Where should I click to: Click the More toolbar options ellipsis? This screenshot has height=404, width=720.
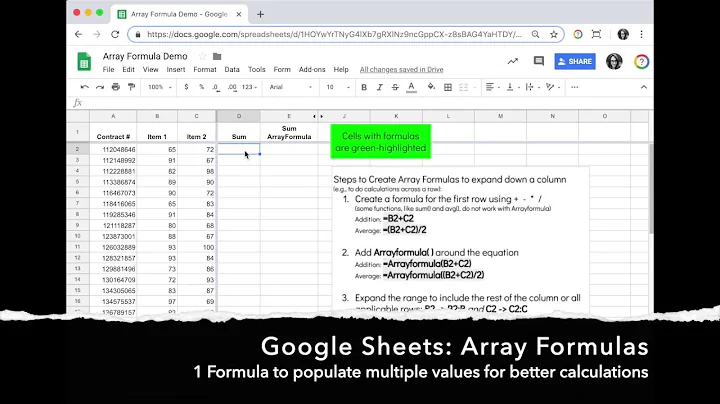point(574,87)
